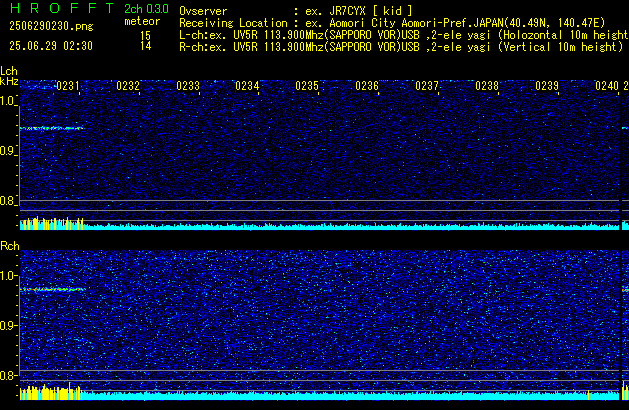Click the 0238 time marker
The height and width of the screenshot is (410, 629).
(487, 86)
